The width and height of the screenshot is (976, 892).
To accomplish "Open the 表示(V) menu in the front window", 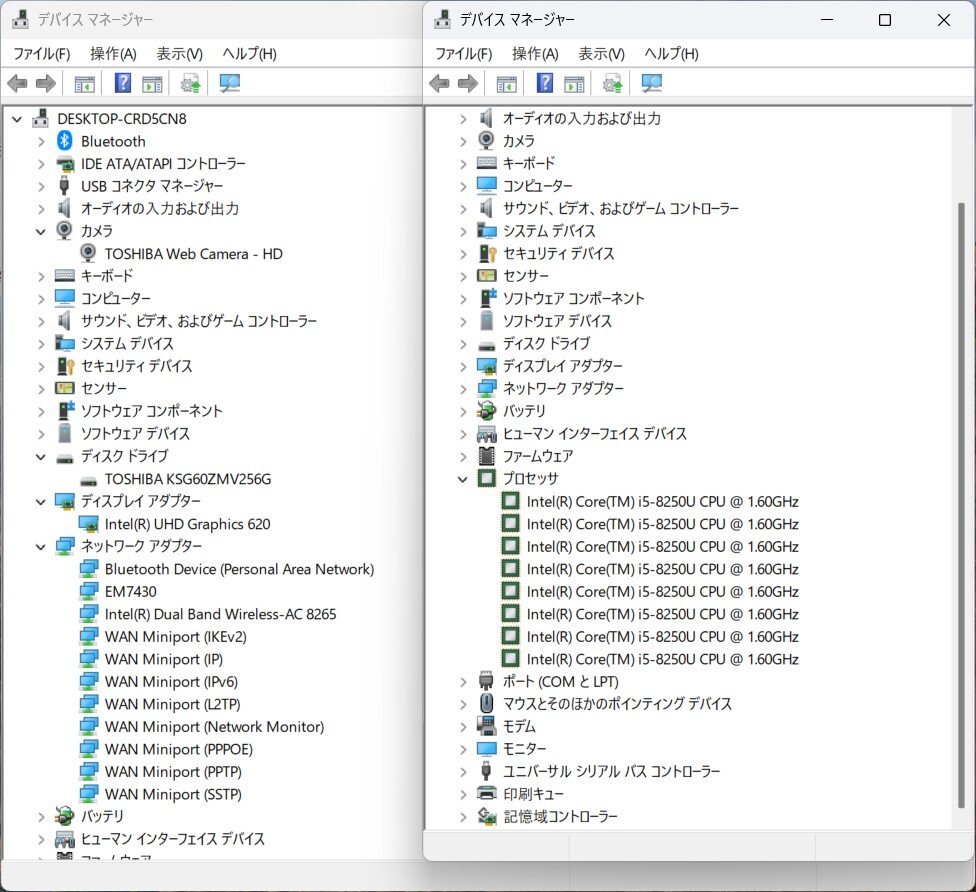I will pos(601,54).
